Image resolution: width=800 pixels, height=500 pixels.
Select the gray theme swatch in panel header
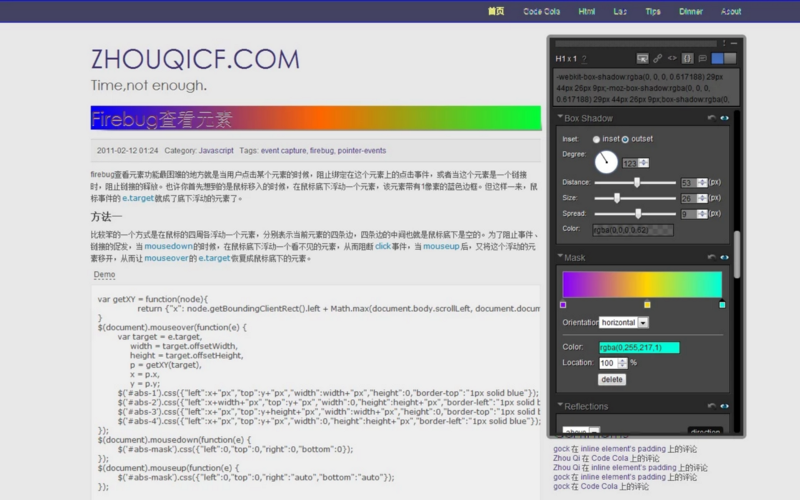coord(730,59)
